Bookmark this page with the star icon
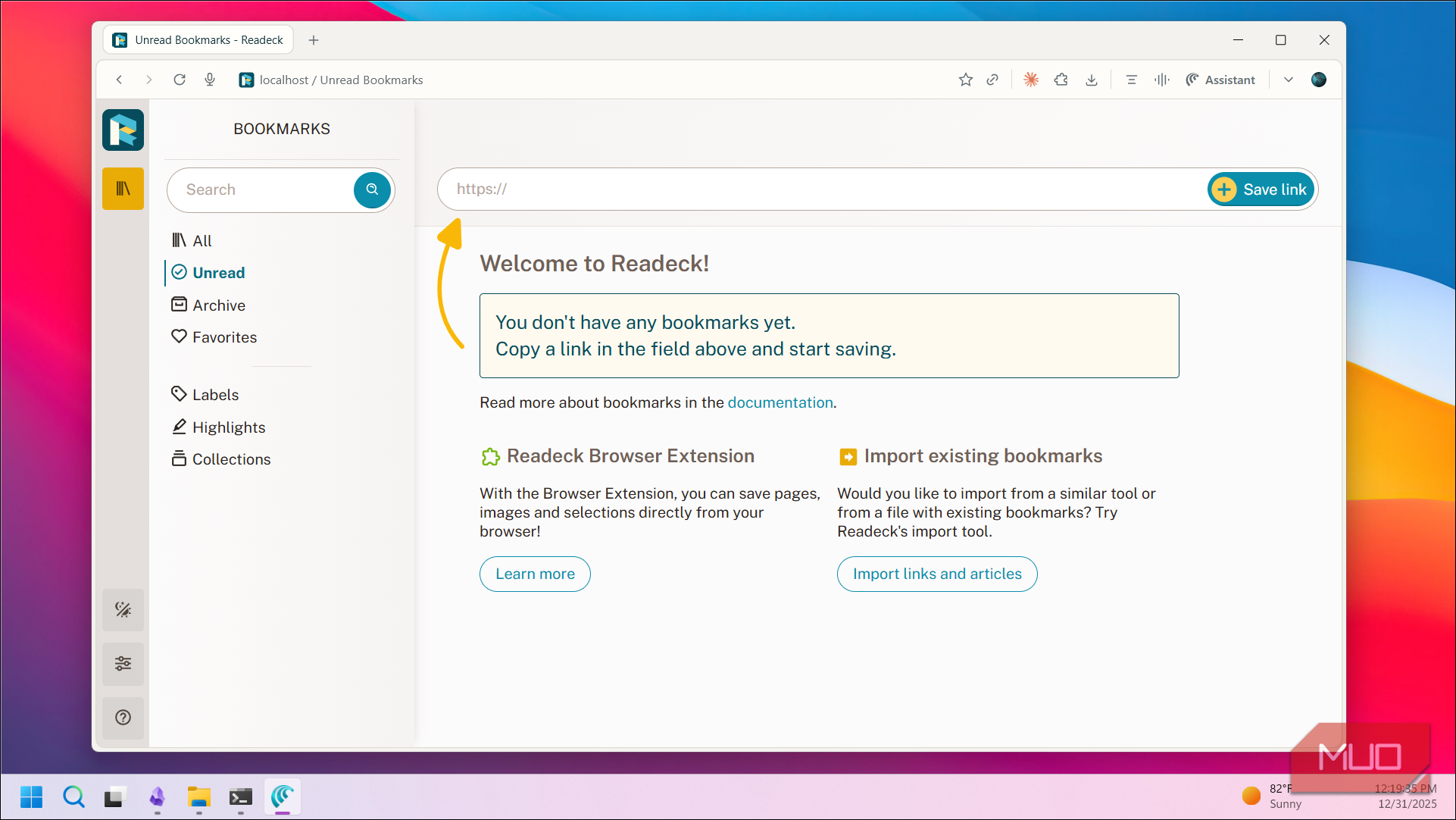 (965, 80)
